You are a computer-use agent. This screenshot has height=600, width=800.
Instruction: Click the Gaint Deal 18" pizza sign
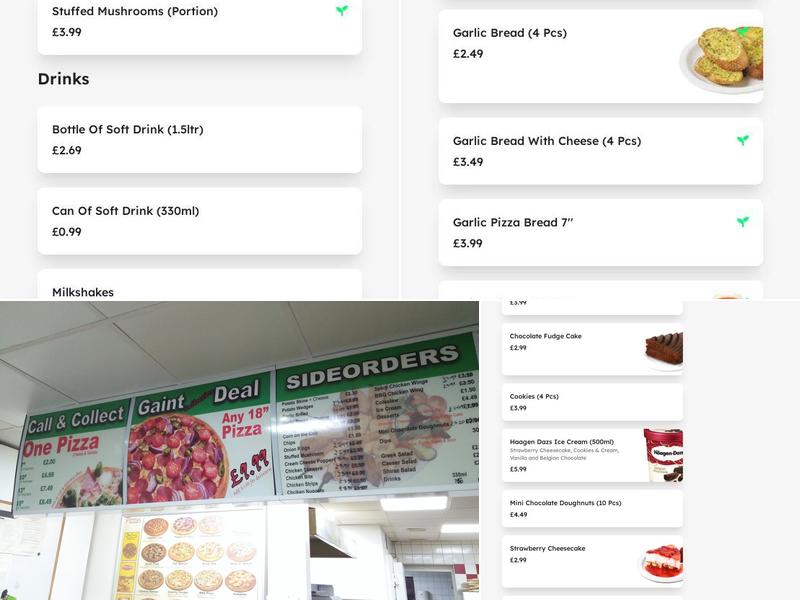(201, 441)
